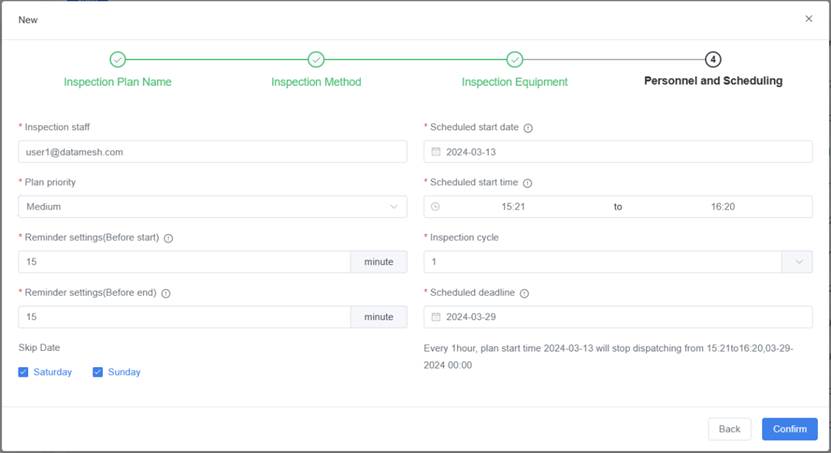Click the start time end value 16:20

tap(722, 207)
